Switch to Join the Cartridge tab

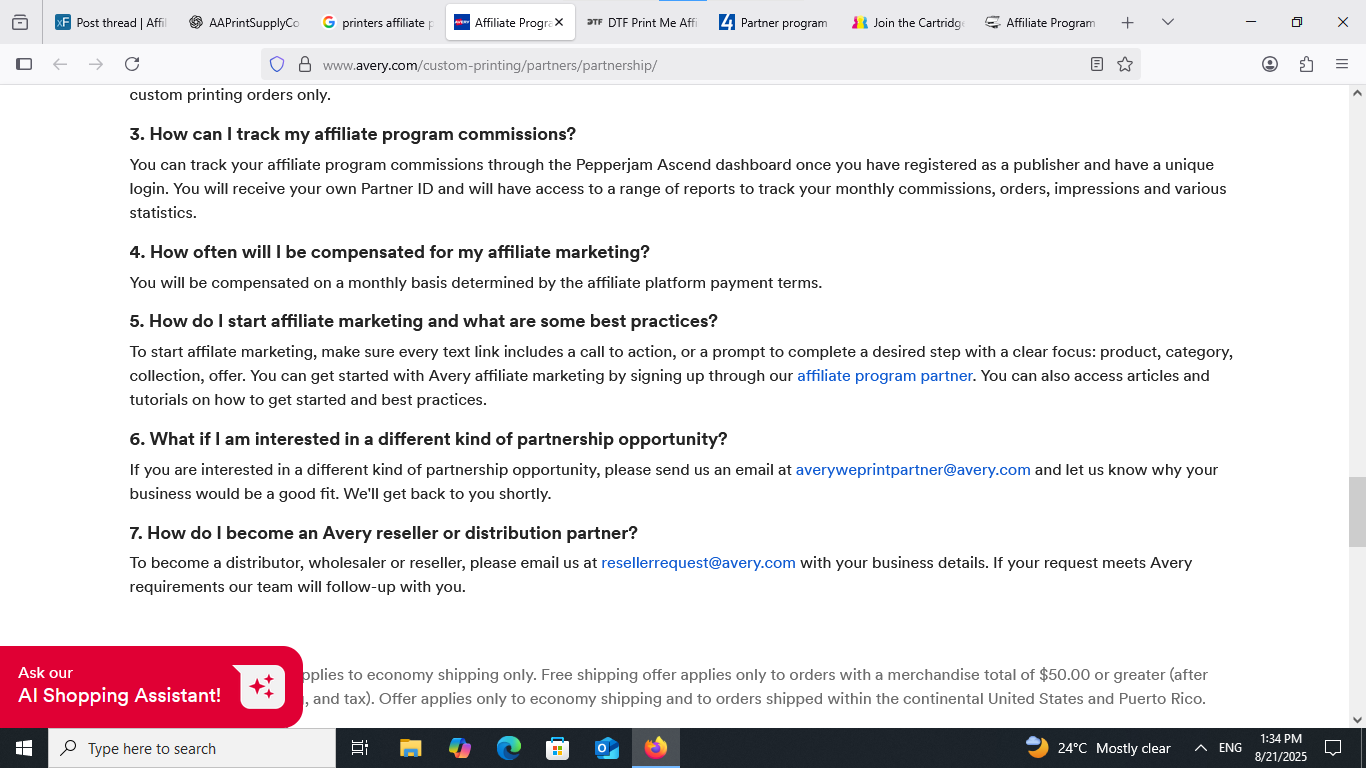point(908,22)
